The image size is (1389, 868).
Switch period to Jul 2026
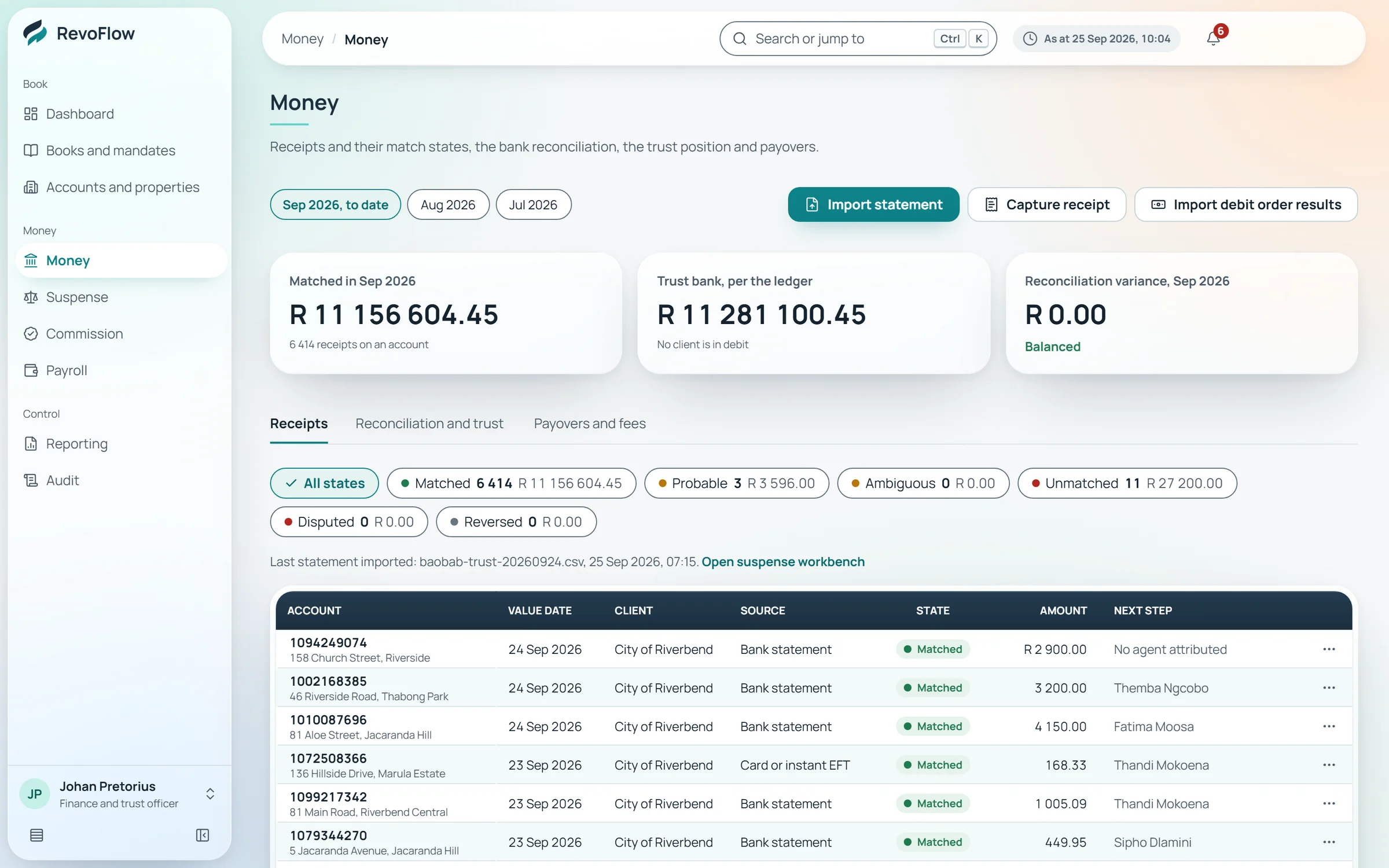(x=533, y=205)
